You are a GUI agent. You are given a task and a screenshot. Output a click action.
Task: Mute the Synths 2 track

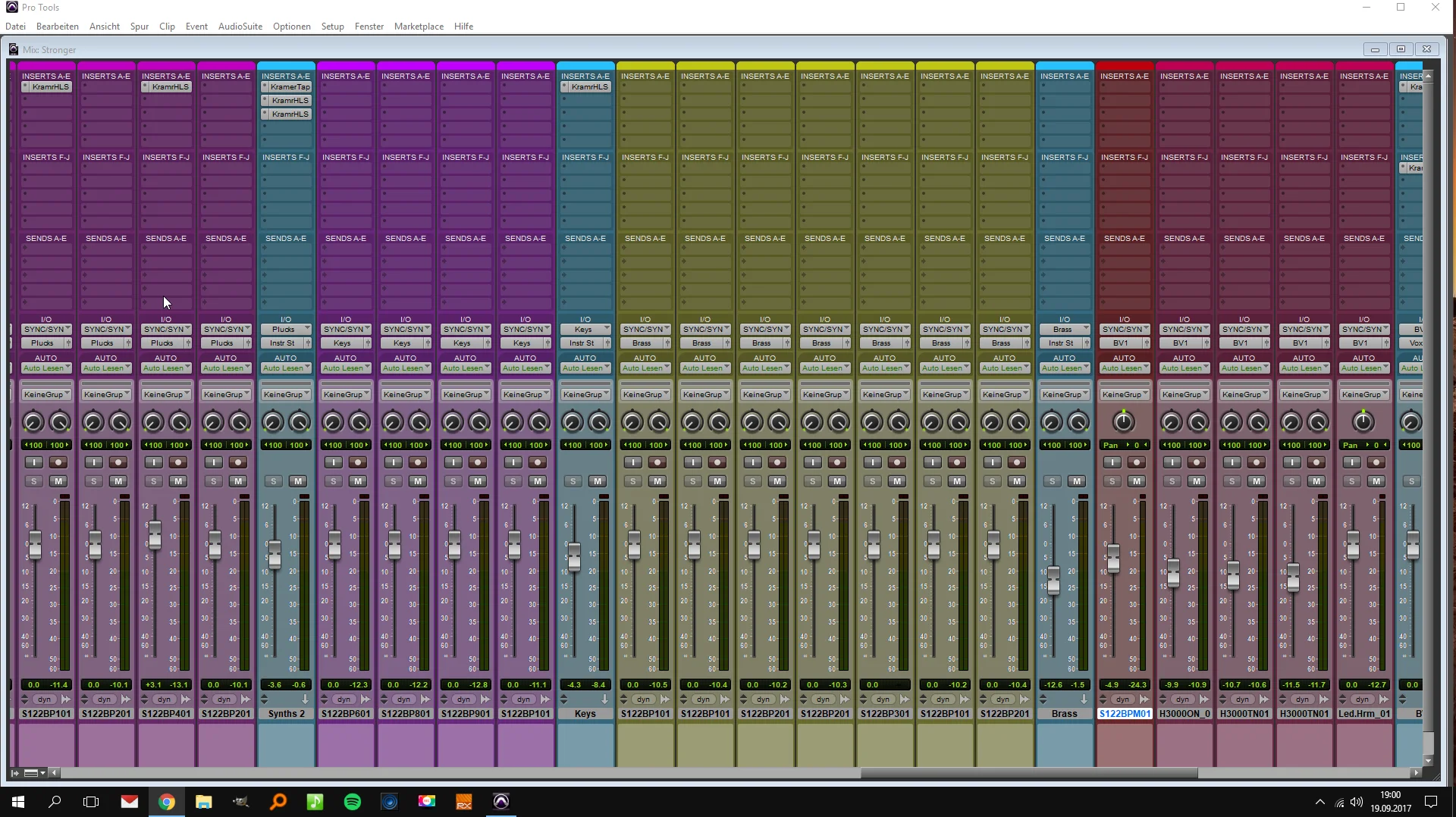coord(298,481)
